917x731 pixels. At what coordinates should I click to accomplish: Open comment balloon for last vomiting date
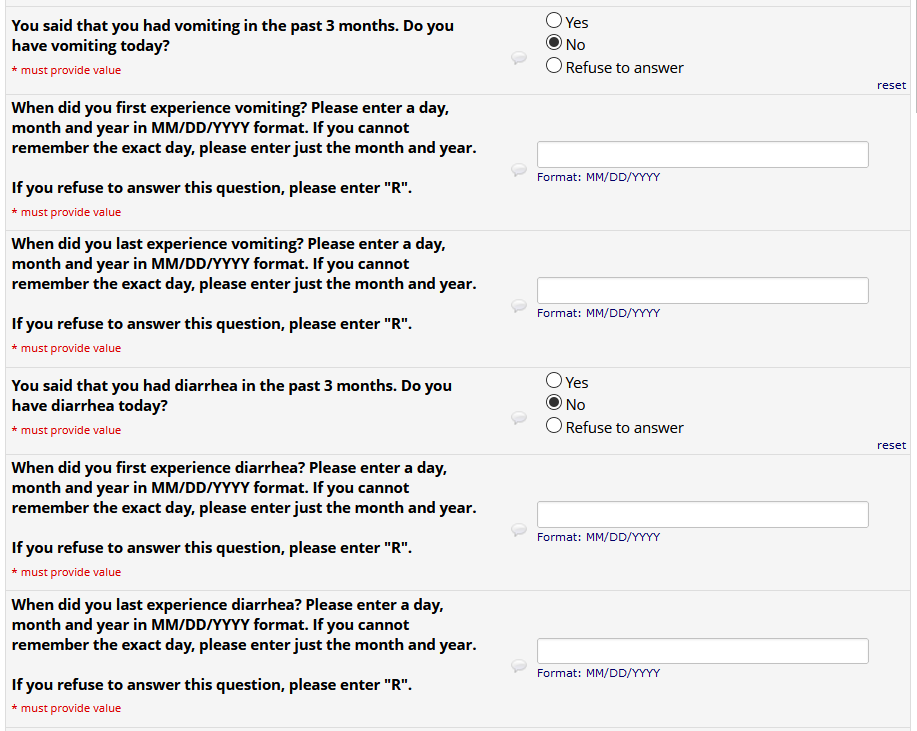[519, 306]
